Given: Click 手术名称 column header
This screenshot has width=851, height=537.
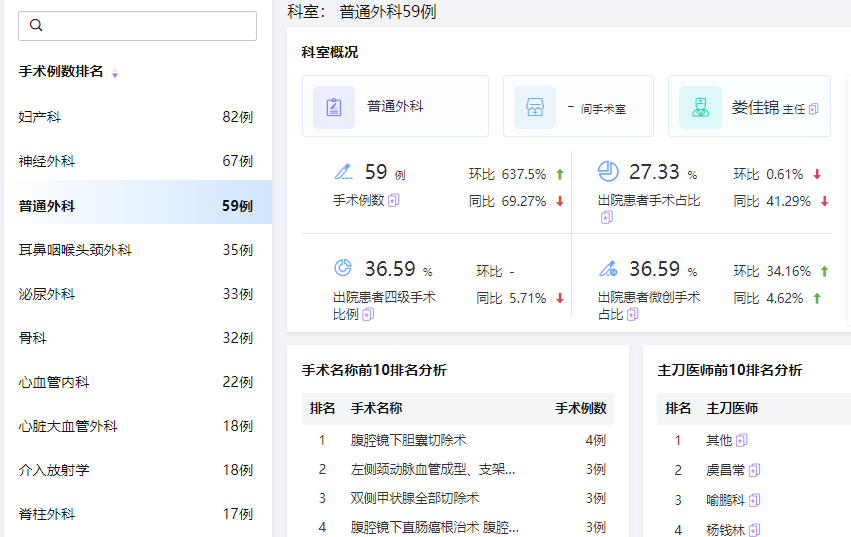Looking at the screenshot, I should coord(376,408).
